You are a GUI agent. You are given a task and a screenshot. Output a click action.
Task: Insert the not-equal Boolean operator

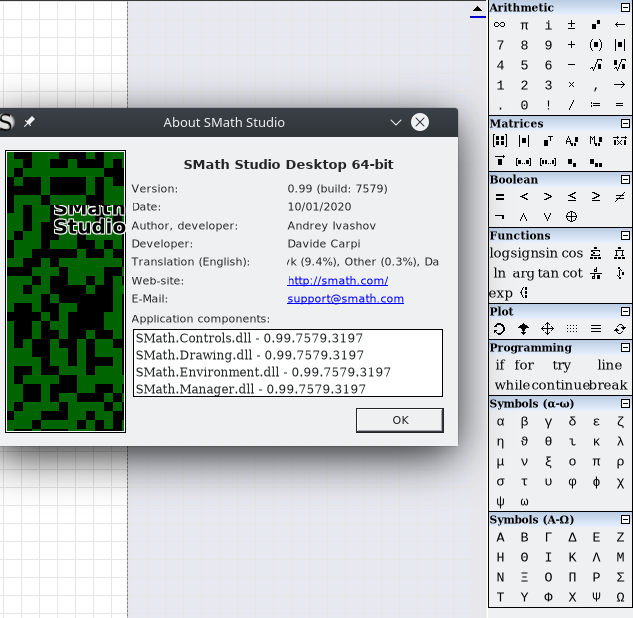tap(620, 197)
